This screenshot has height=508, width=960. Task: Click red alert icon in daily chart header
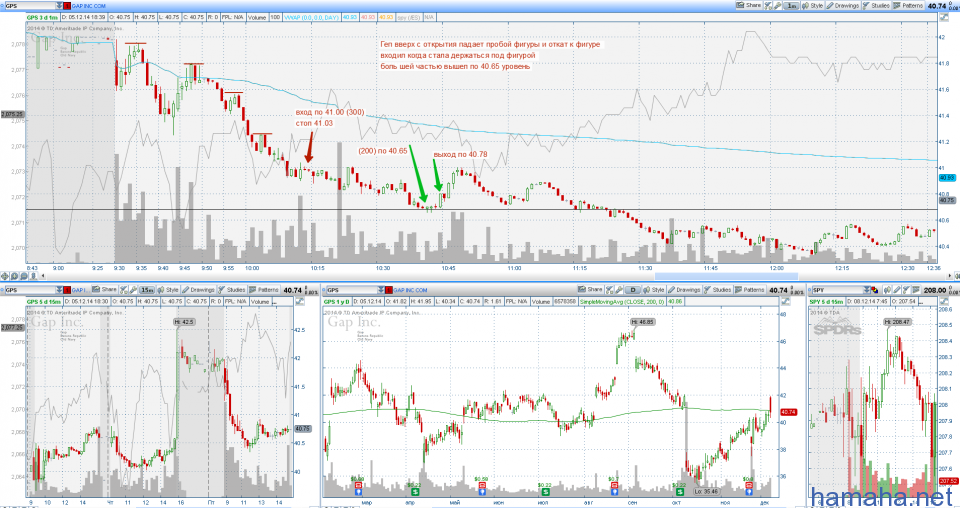[x=389, y=290]
